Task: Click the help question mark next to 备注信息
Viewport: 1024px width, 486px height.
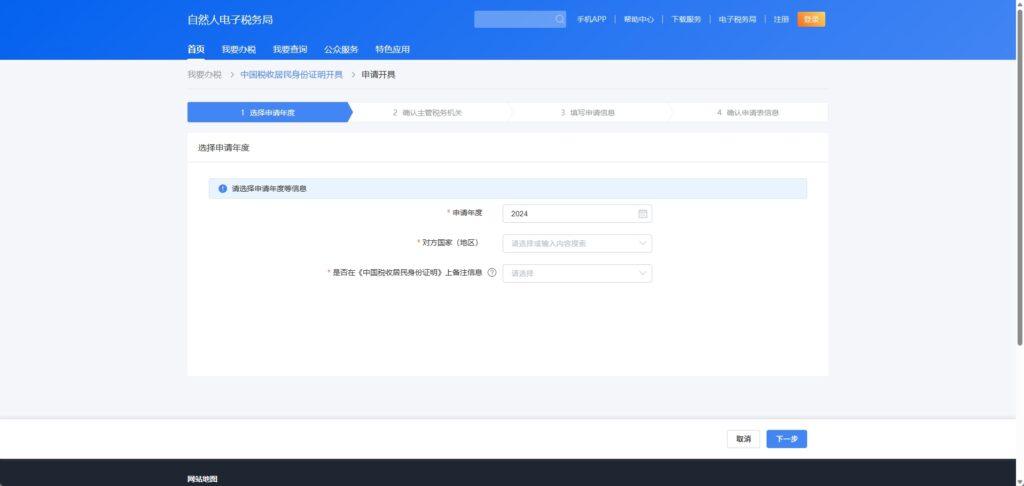Action: (x=492, y=273)
